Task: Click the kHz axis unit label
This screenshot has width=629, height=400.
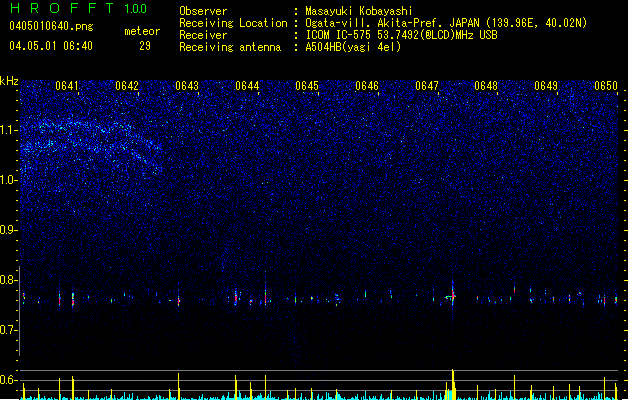Action: pyautogui.click(x=9, y=81)
